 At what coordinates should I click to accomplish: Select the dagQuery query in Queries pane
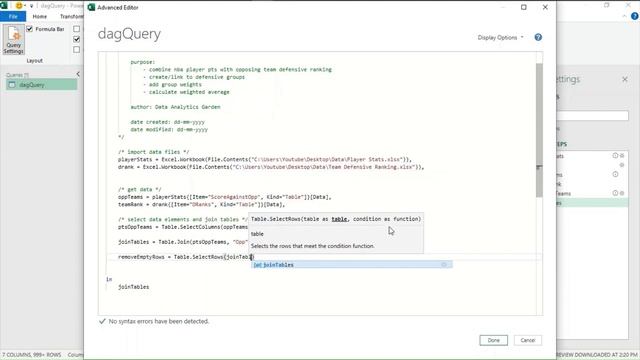41,85
